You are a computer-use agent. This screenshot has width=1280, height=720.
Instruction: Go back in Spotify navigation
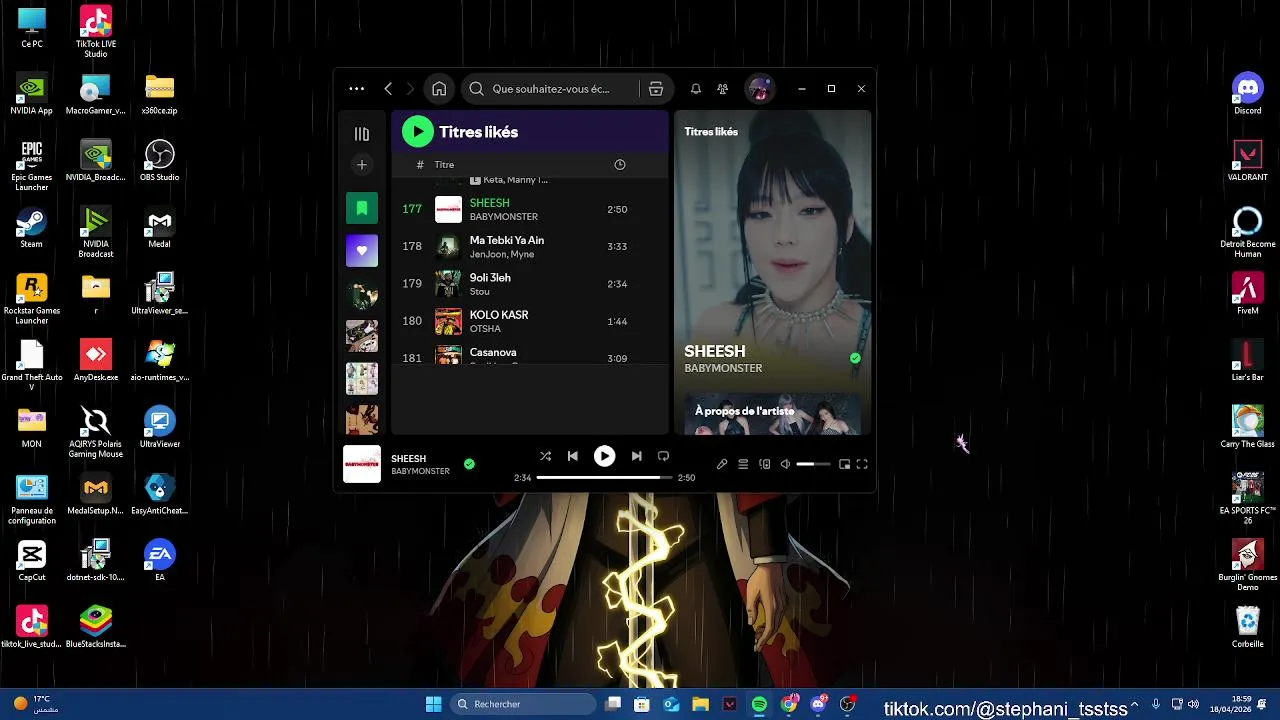[388, 89]
